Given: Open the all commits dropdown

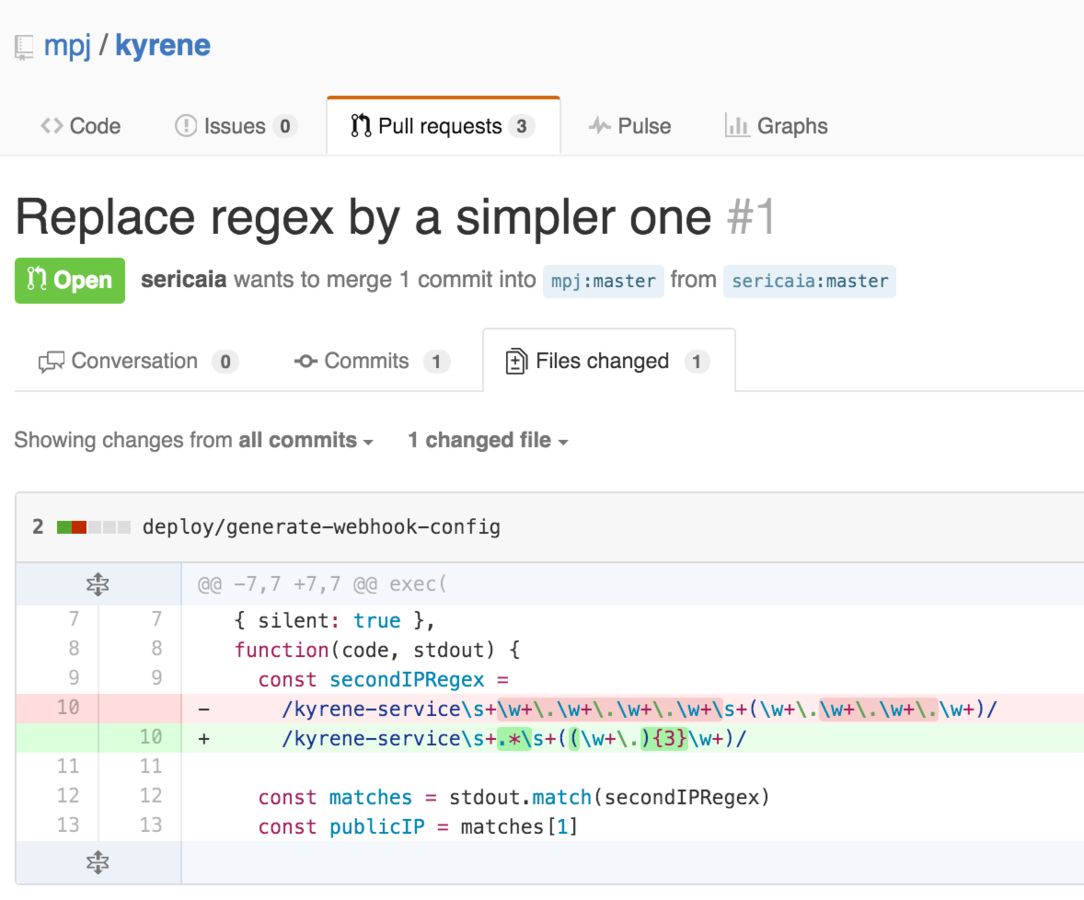Looking at the screenshot, I should pos(306,440).
